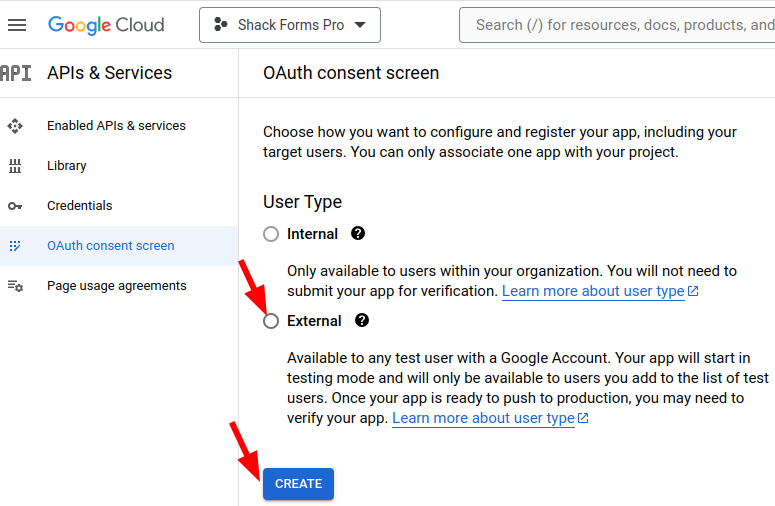Click the Credentials key icon

(x=15, y=206)
